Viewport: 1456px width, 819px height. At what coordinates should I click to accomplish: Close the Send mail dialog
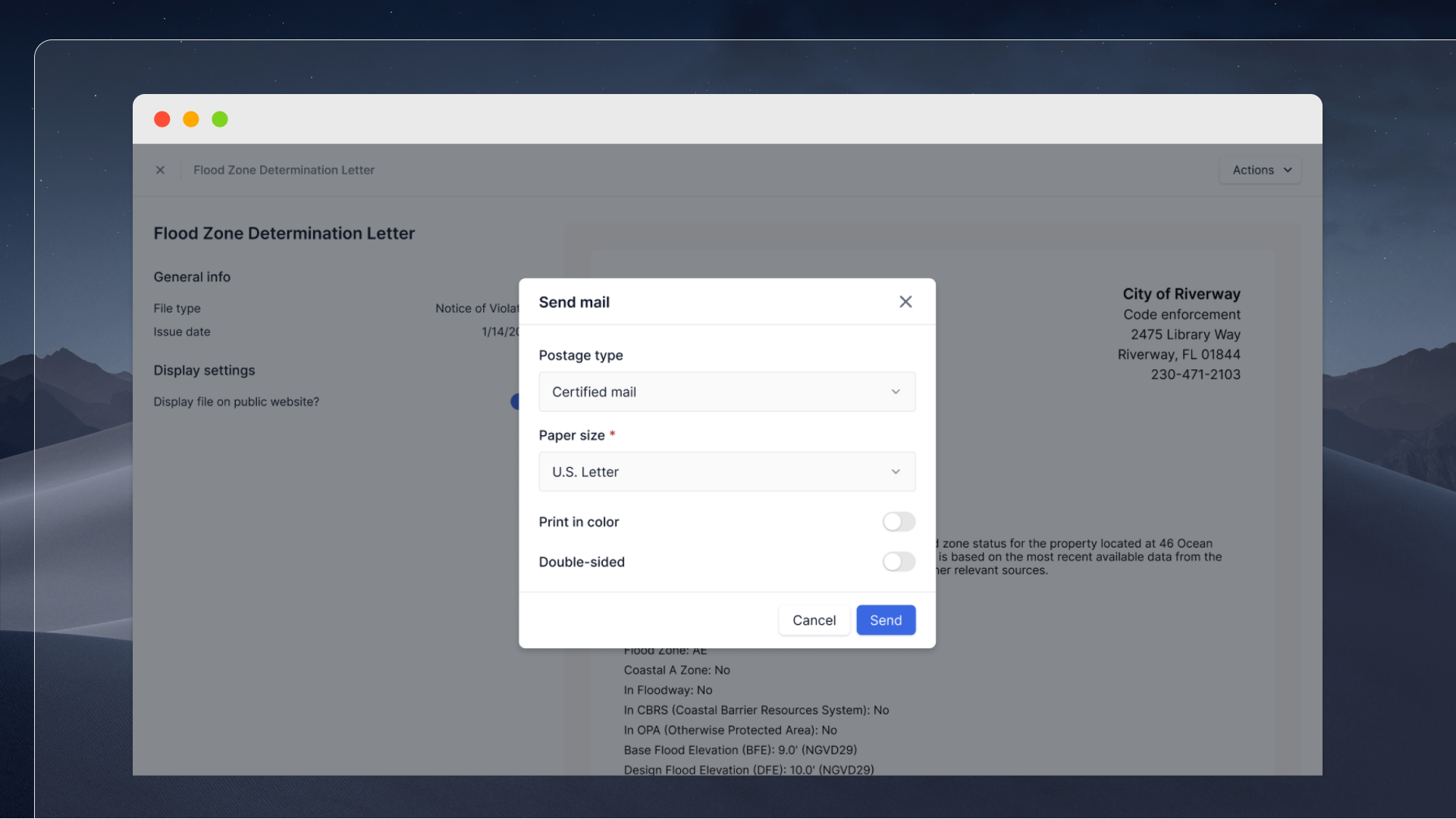click(x=905, y=302)
